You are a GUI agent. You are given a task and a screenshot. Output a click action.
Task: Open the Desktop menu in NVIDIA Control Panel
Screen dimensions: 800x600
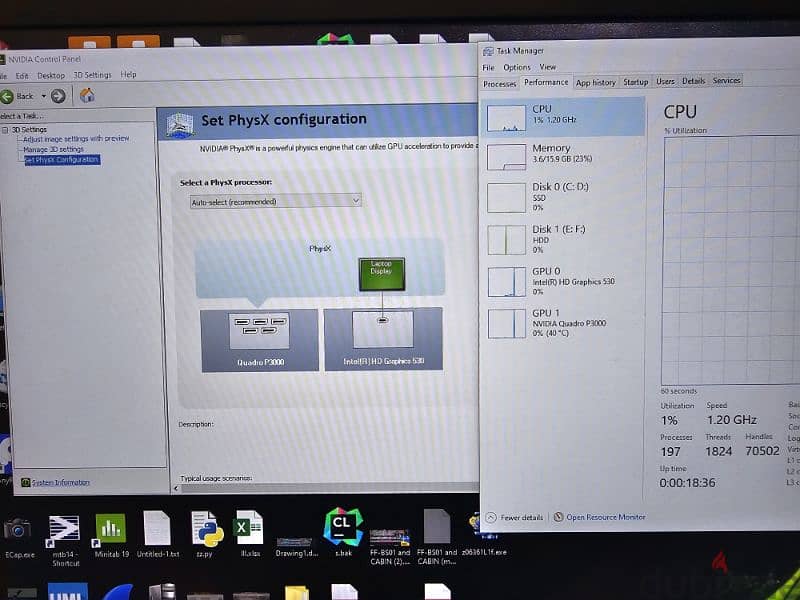[51, 75]
